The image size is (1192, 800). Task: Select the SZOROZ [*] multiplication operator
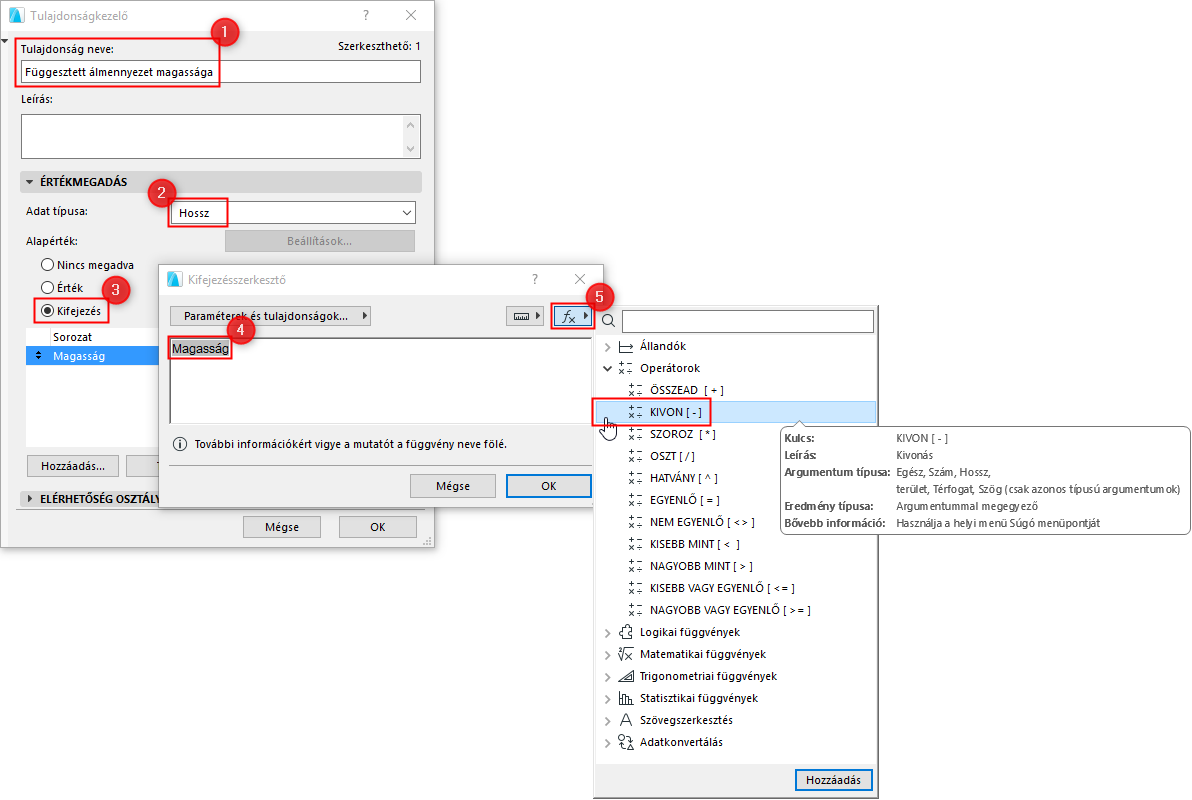(680, 434)
